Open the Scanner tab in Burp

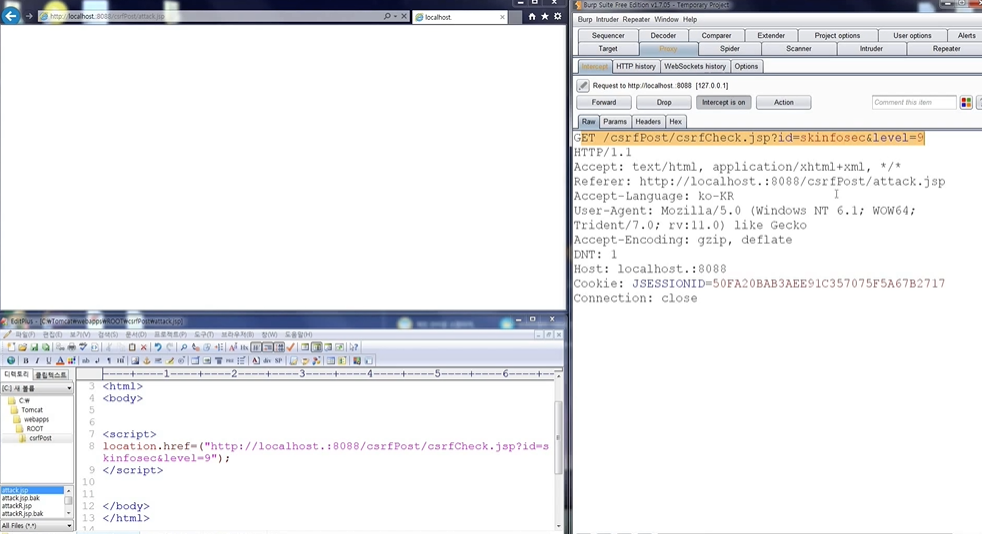pyautogui.click(x=799, y=49)
